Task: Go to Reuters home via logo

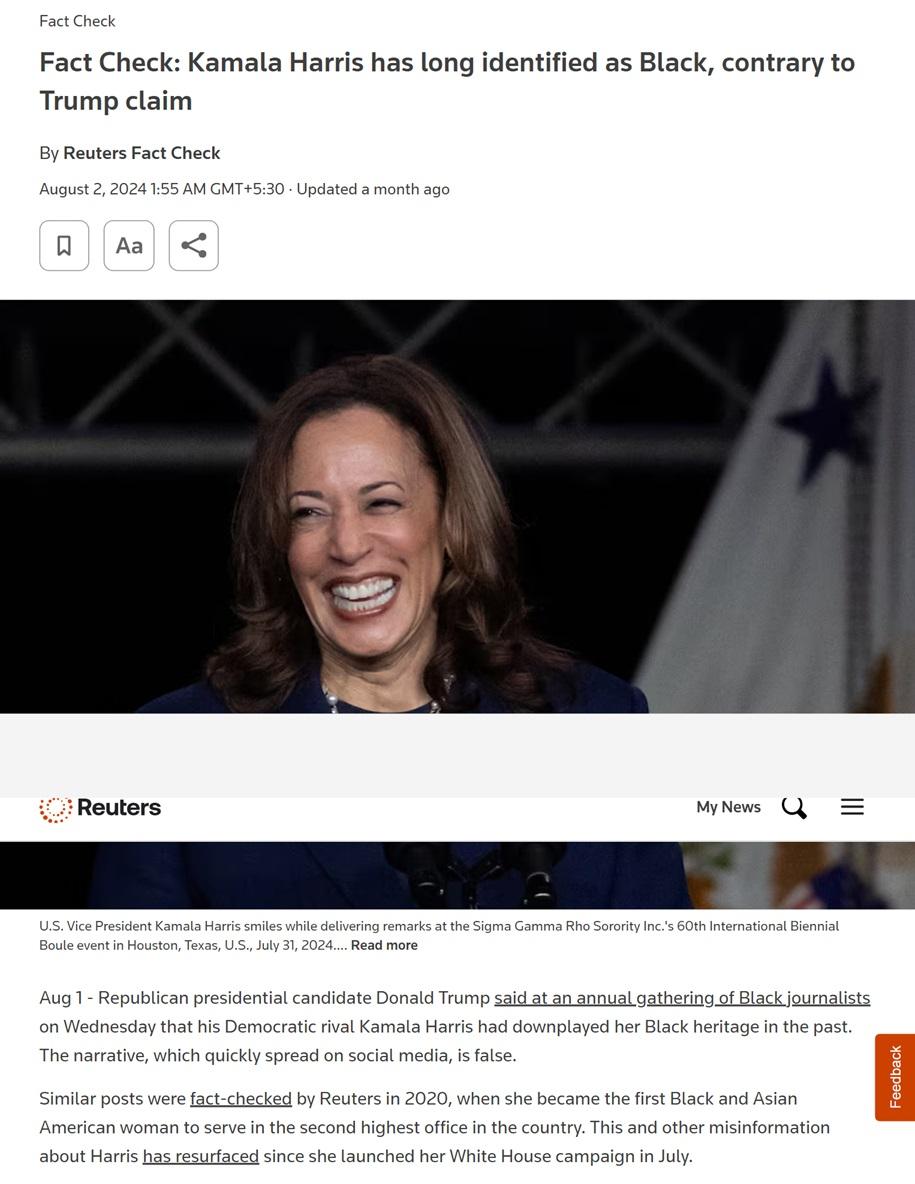Action: [x=100, y=808]
